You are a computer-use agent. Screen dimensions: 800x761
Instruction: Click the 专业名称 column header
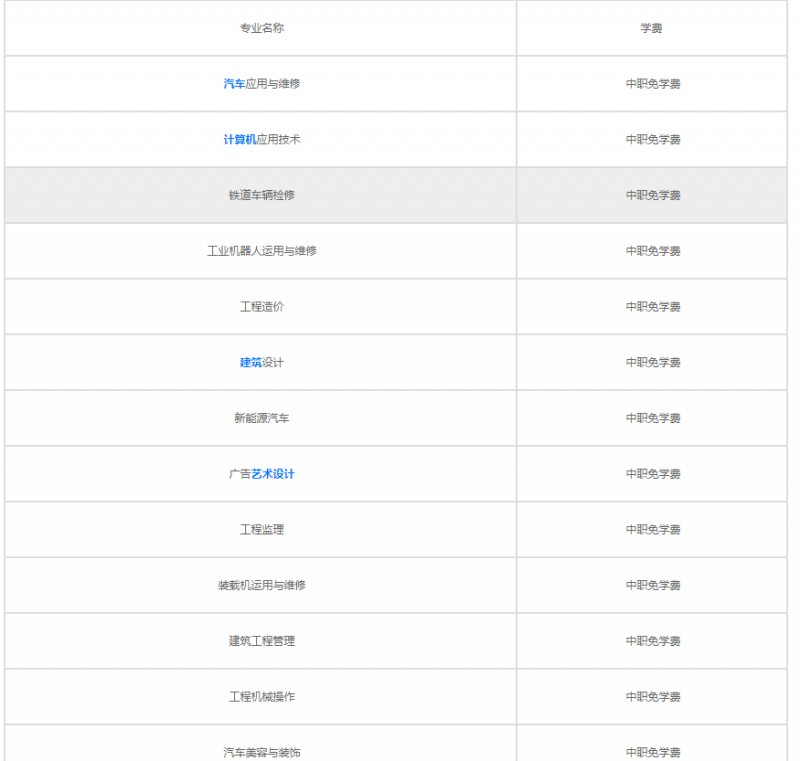coord(261,28)
